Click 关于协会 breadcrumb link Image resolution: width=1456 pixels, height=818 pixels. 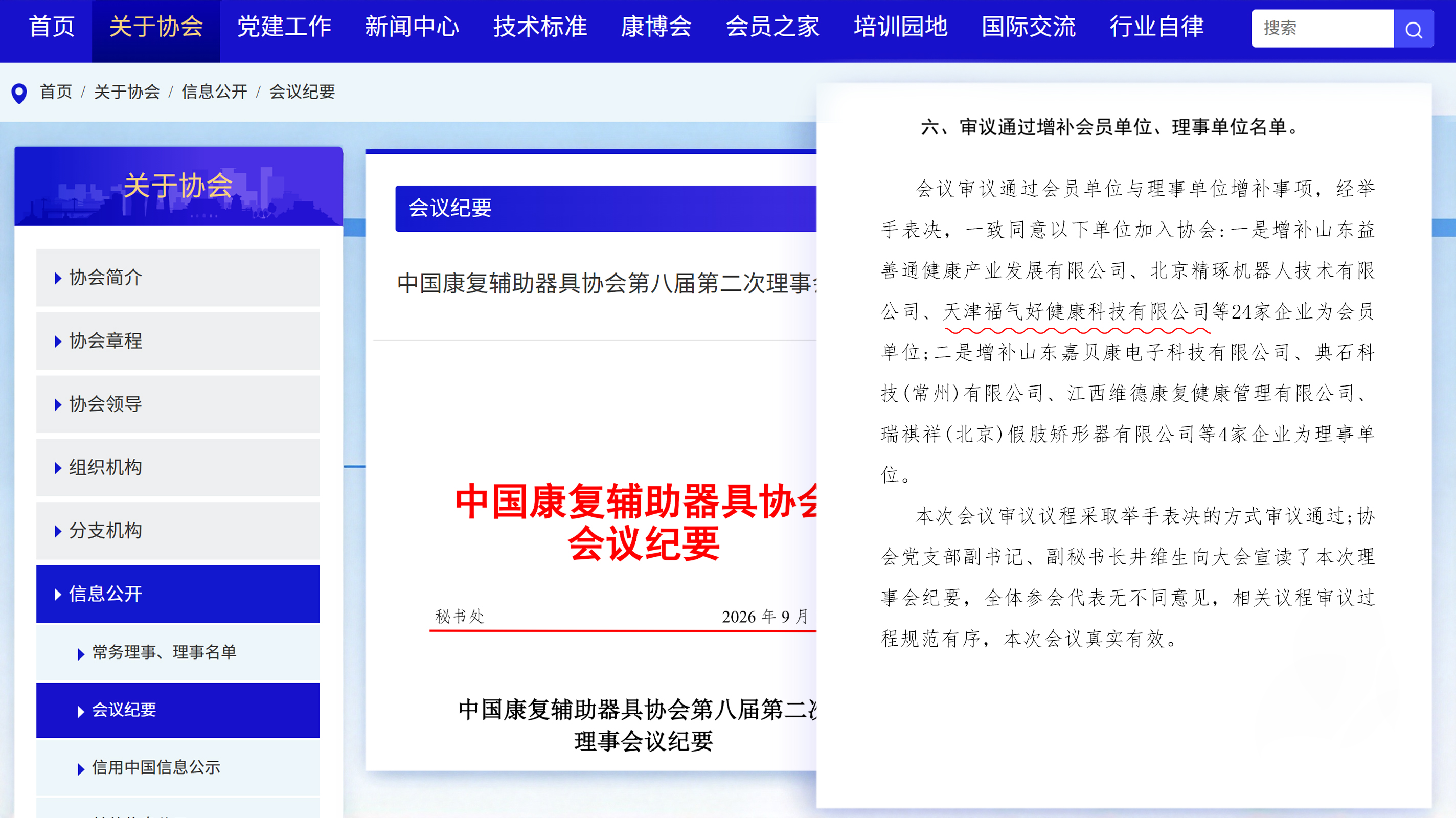pyautogui.click(x=127, y=92)
